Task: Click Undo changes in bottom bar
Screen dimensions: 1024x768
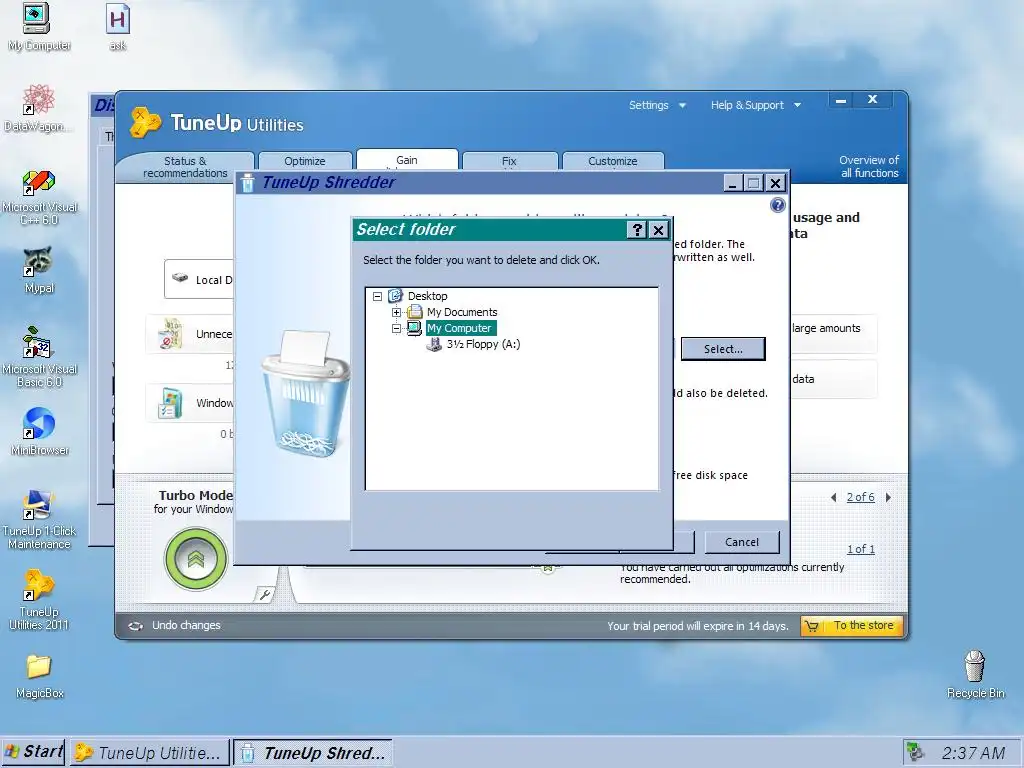Action: (186, 626)
